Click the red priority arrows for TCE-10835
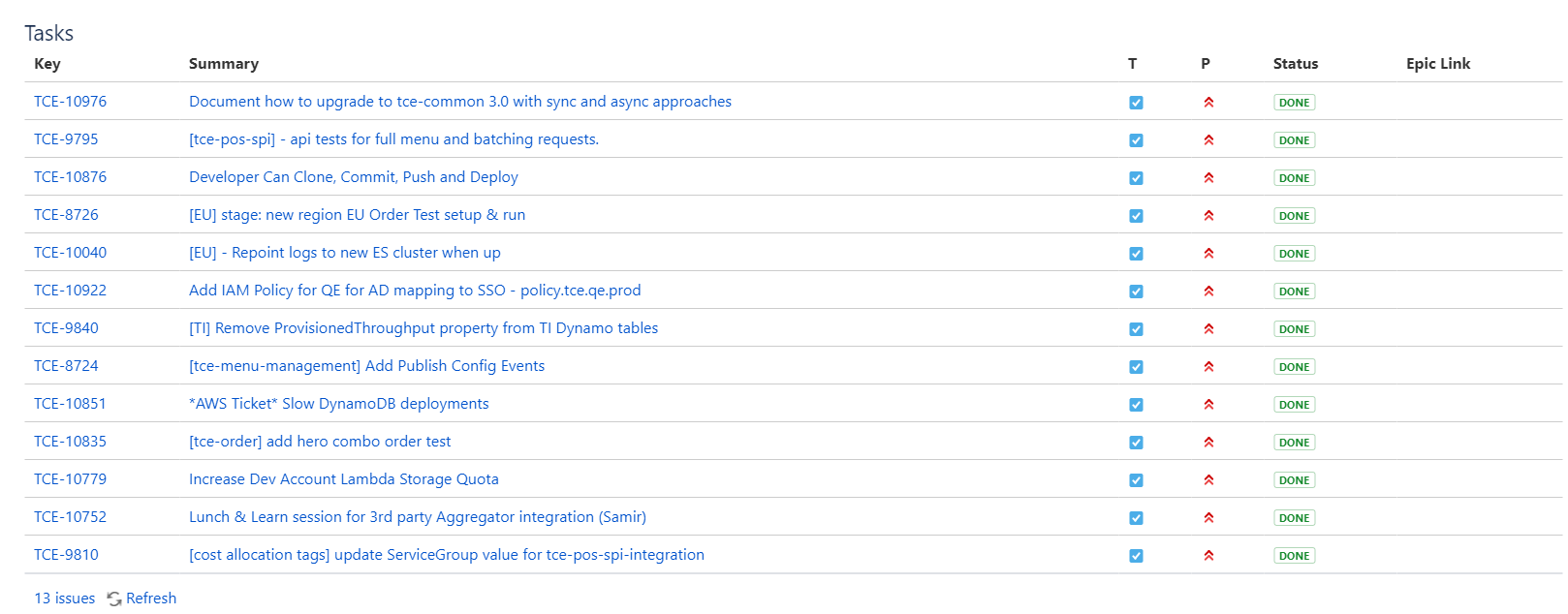The image size is (1568, 614). click(1208, 443)
